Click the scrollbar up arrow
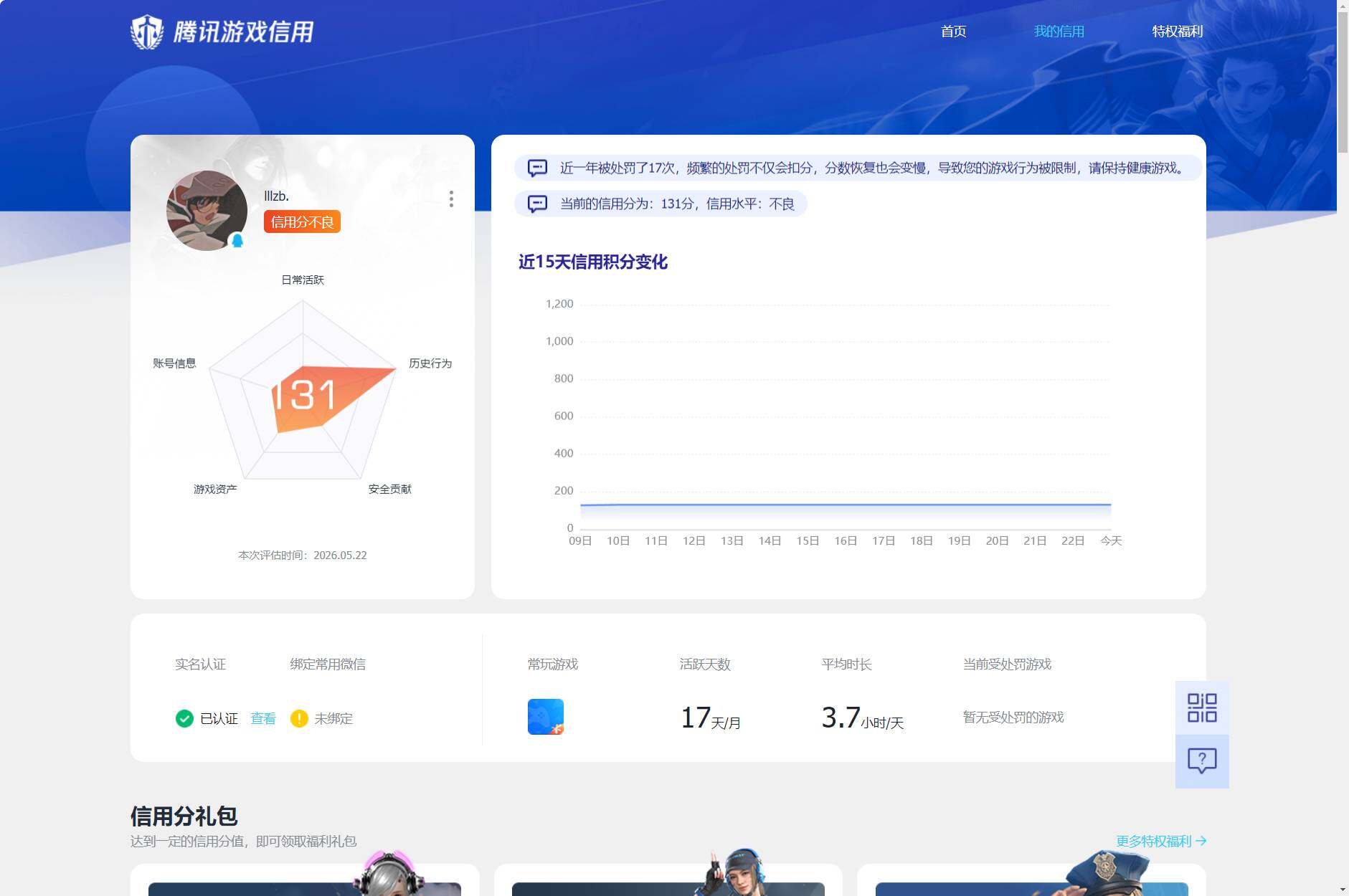The height and width of the screenshot is (896, 1349). [1343, 5]
